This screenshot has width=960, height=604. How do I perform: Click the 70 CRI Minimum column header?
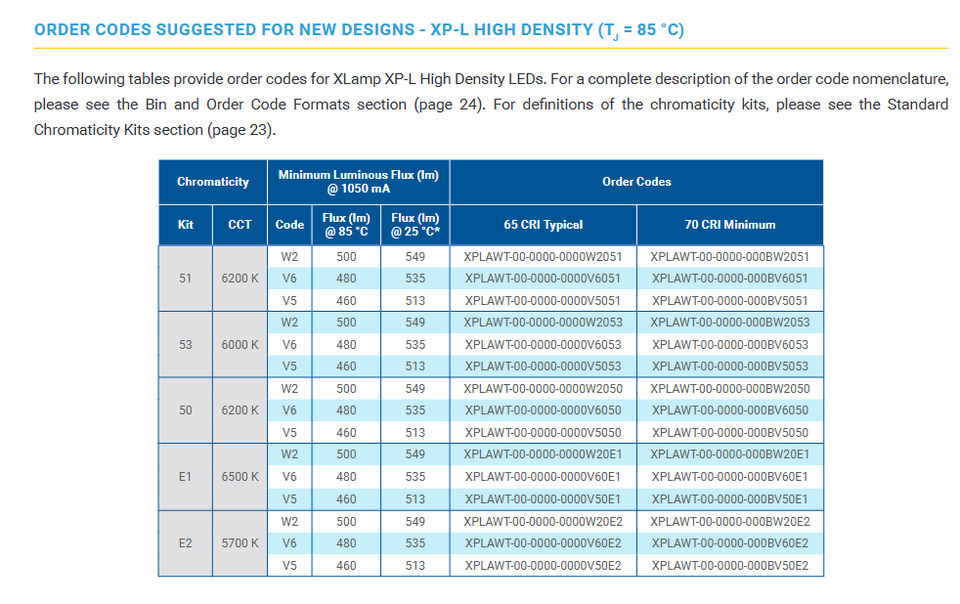pyautogui.click(x=729, y=225)
